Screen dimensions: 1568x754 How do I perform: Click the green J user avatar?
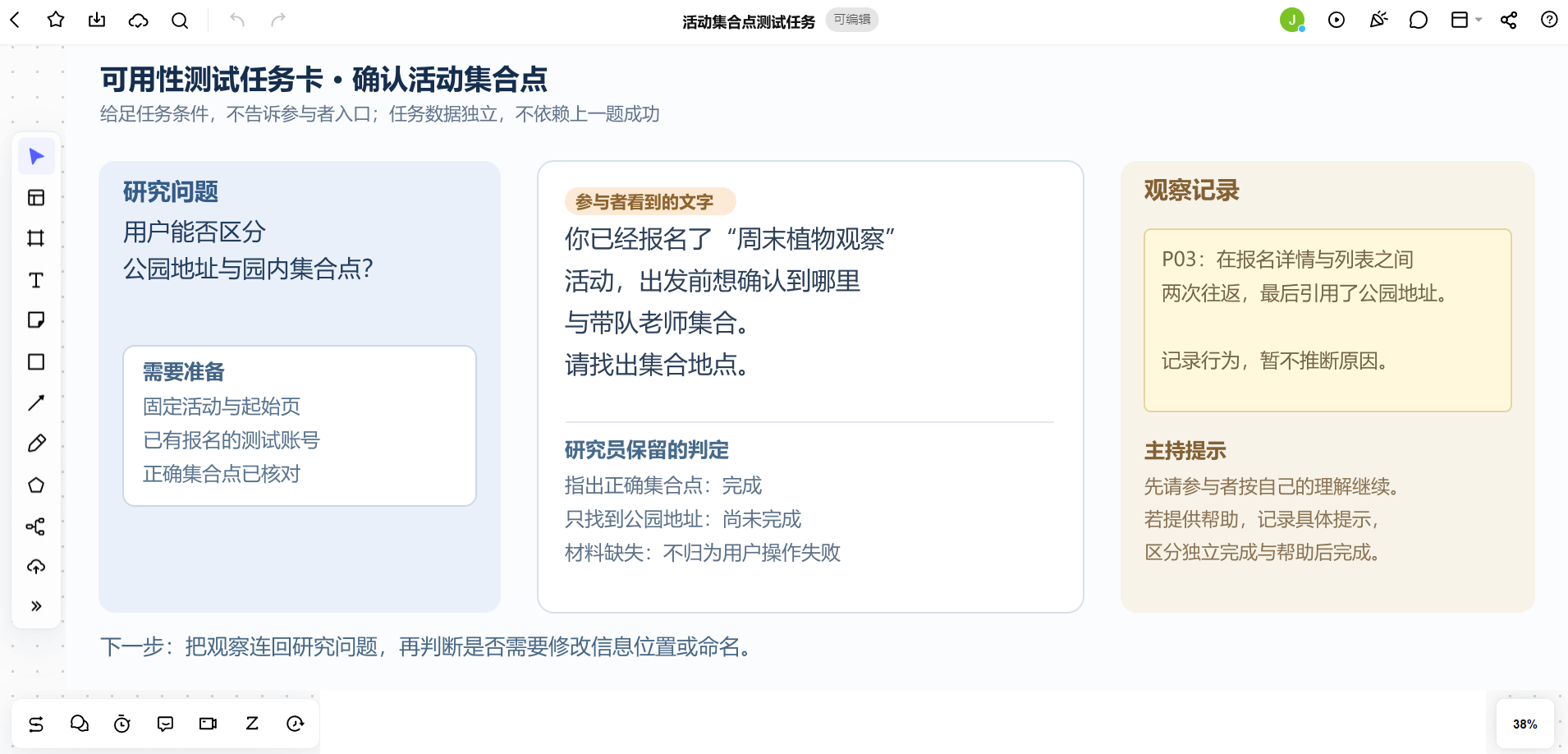click(1292, 20)
